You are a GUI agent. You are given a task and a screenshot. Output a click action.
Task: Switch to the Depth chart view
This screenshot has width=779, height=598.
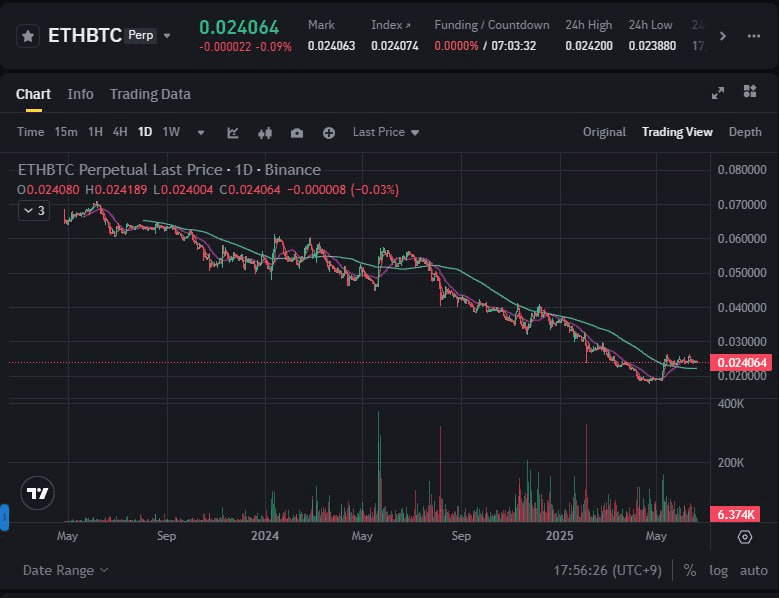[x=745, y=132]
